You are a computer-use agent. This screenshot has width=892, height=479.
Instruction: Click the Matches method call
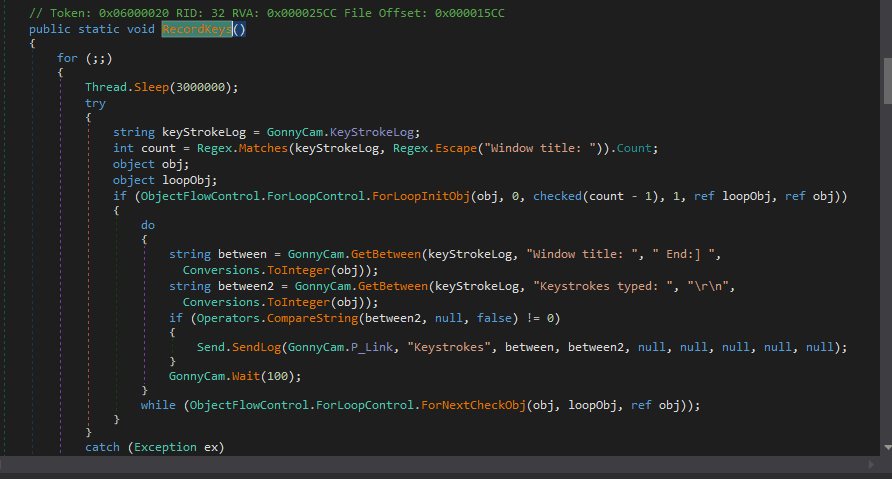point(263,148)
